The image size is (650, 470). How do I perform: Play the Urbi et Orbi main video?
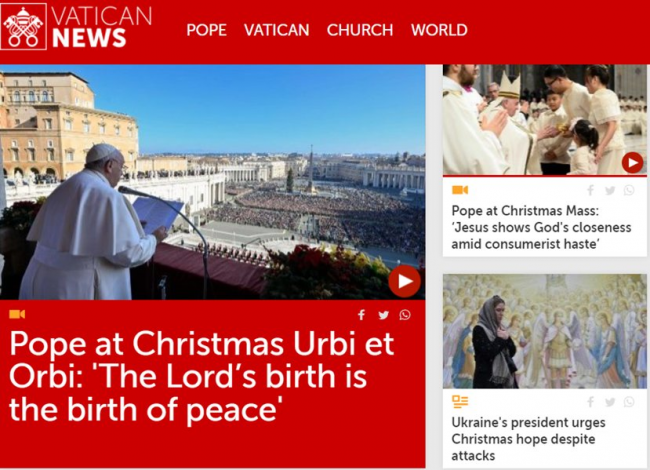pyautogui.click(x=405, y=281)
